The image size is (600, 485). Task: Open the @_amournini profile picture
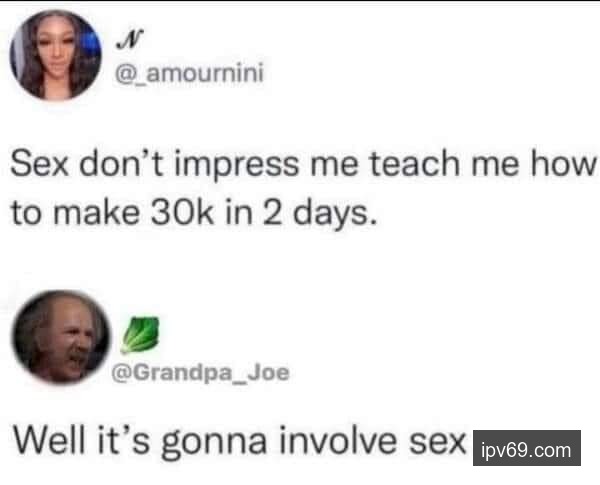click(56, 55)
